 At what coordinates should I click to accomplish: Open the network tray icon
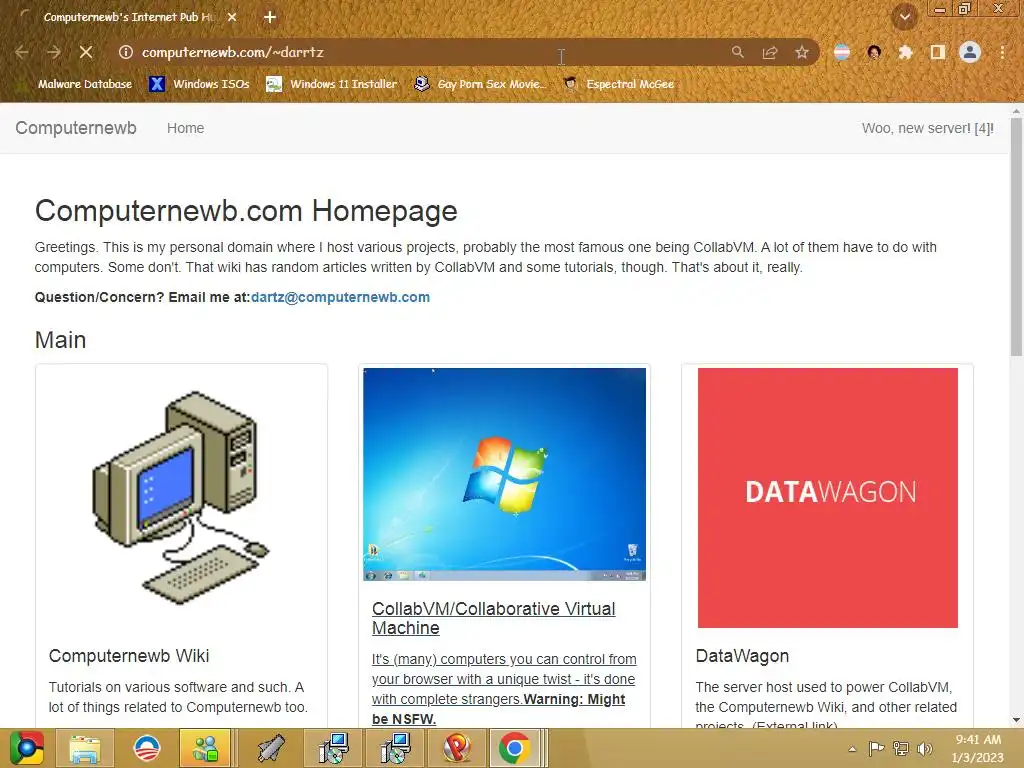901,748
